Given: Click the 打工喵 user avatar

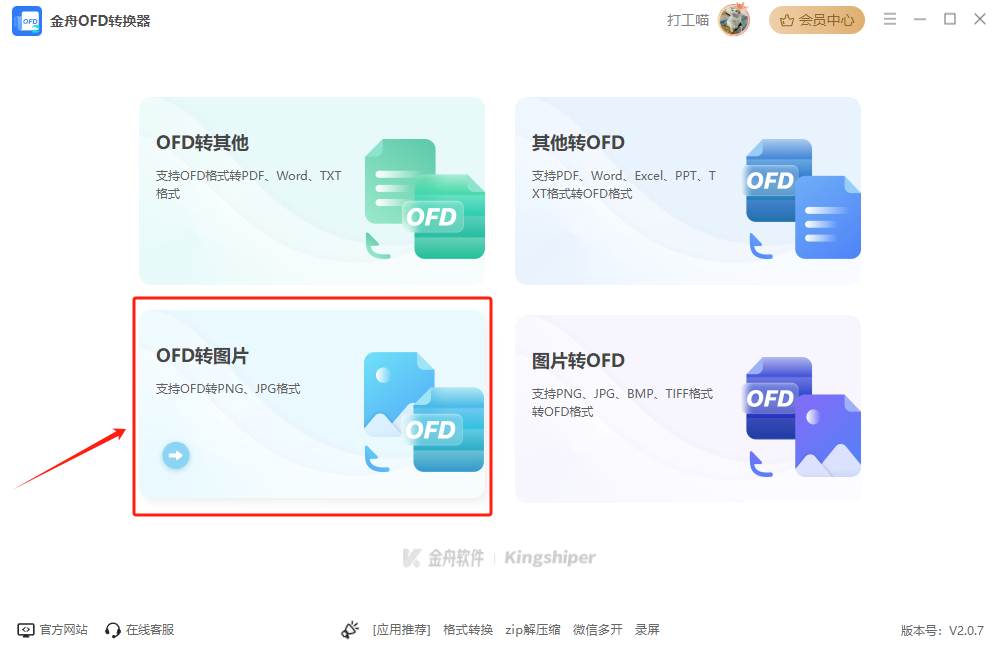Looking at the screenshot, I should tap(735, 19).
